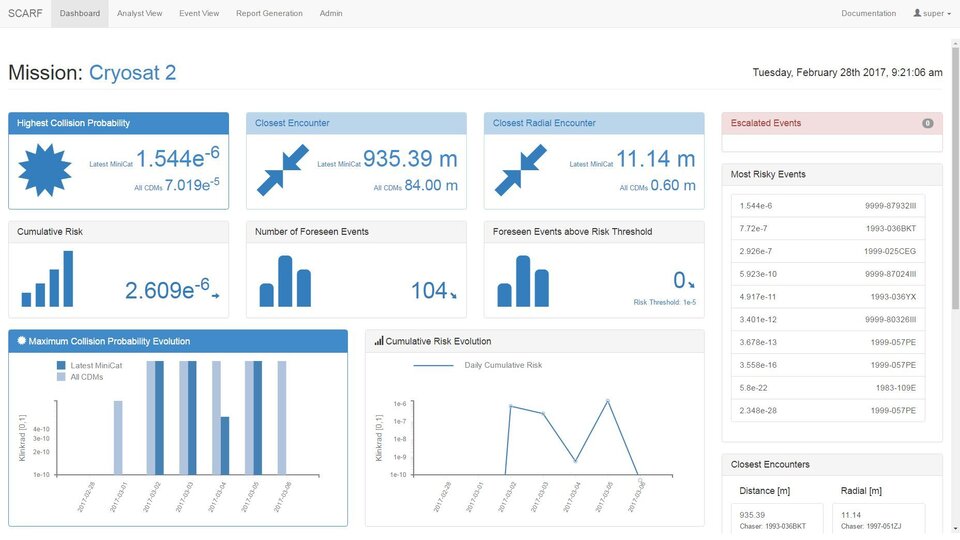Click the trend arrow beside 2.609e-6
Screen dimensions: 960x540
[216, 296]
